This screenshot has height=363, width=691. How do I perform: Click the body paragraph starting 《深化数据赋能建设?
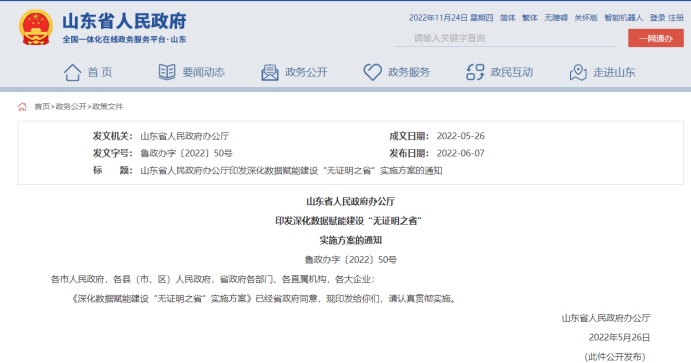264,299
